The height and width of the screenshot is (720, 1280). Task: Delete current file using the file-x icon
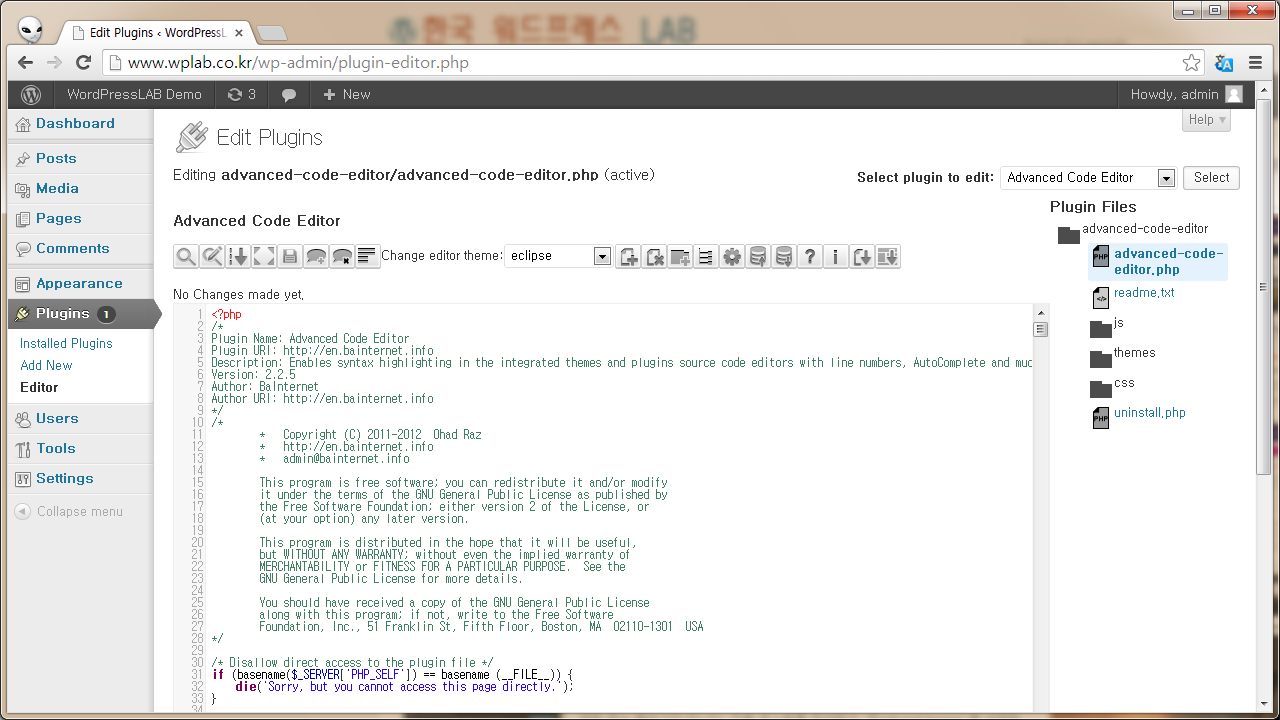click(654, 256)
